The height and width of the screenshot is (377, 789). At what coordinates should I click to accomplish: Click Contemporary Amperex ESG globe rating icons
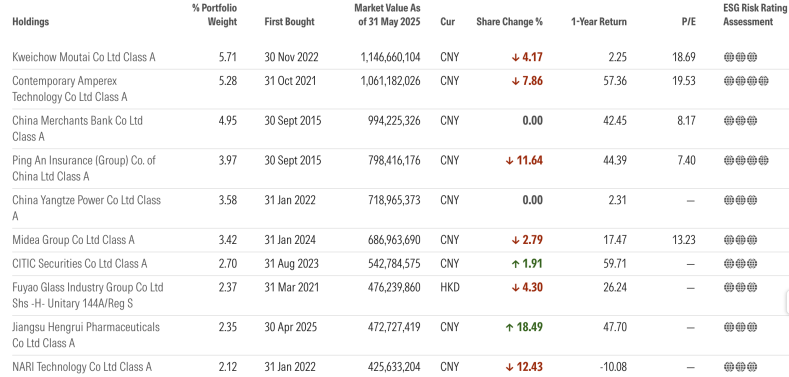click(x=746, y=81)
